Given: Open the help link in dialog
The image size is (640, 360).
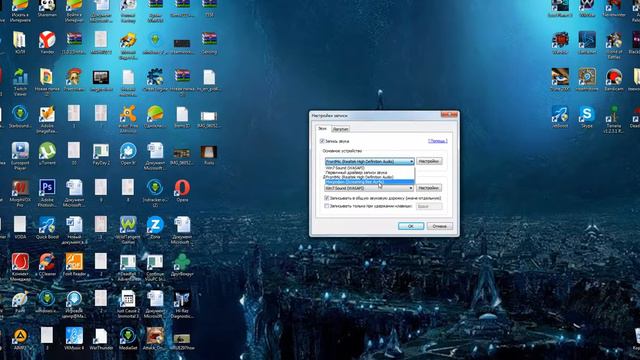Looking at the screenshot, I should pyautogui.click(x=438, y=141).
